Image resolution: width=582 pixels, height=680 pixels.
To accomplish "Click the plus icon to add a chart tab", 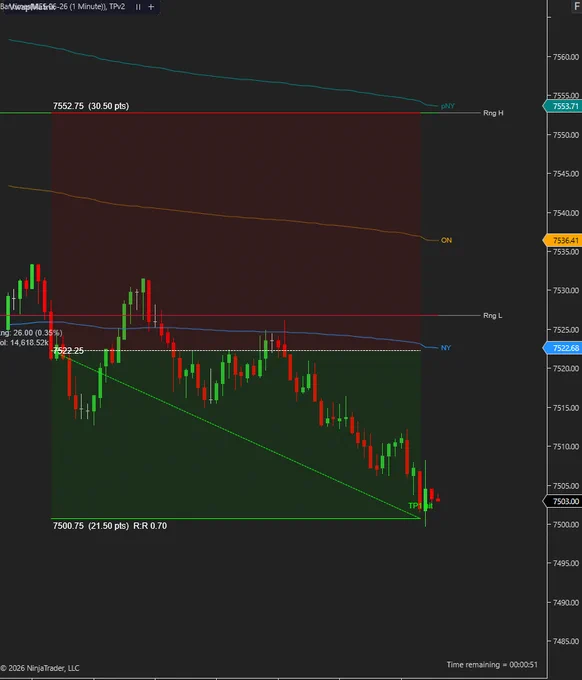I will (x=151, y=7).
